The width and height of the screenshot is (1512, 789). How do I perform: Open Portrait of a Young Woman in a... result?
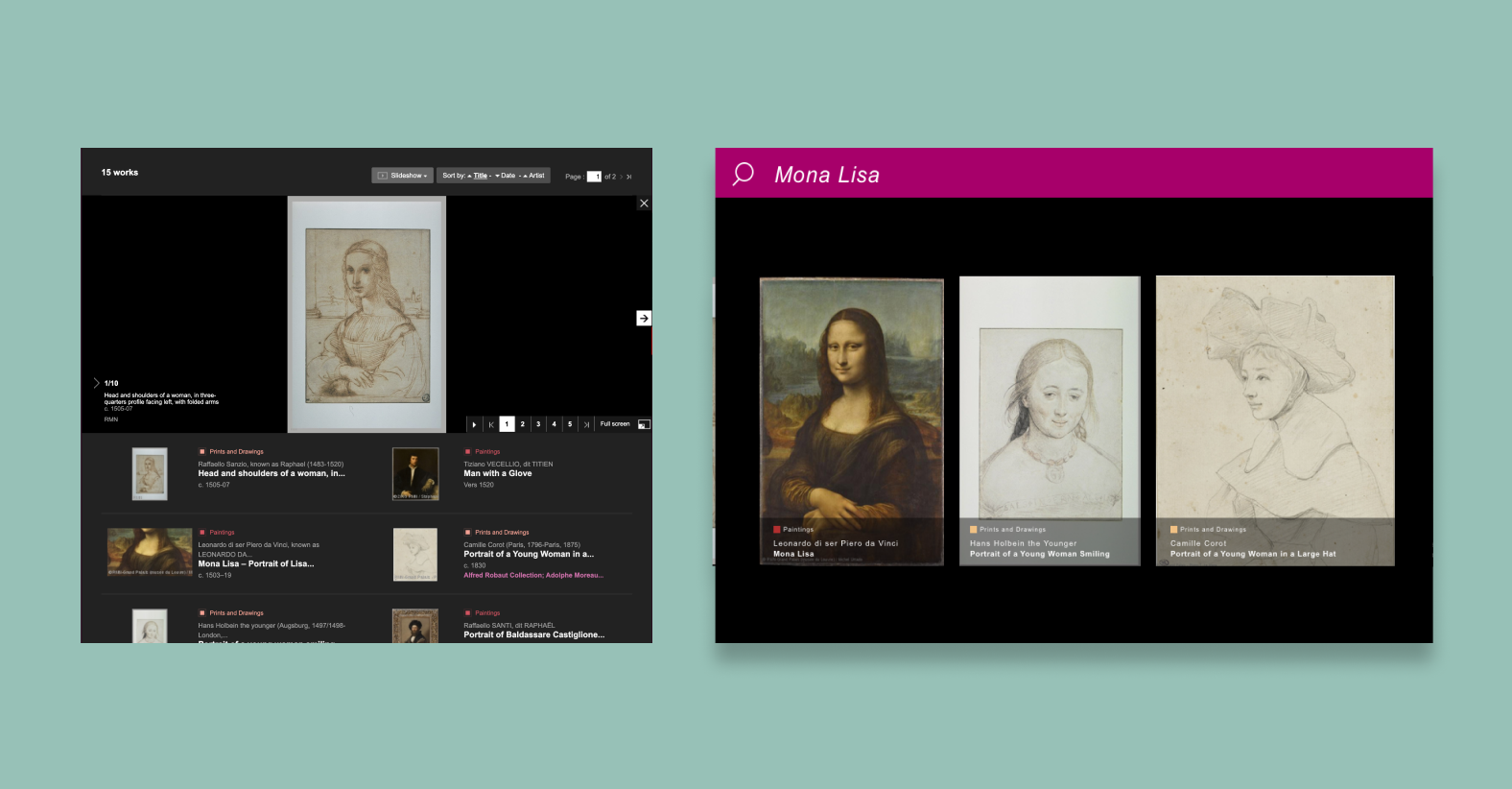[x=529, y=554]
